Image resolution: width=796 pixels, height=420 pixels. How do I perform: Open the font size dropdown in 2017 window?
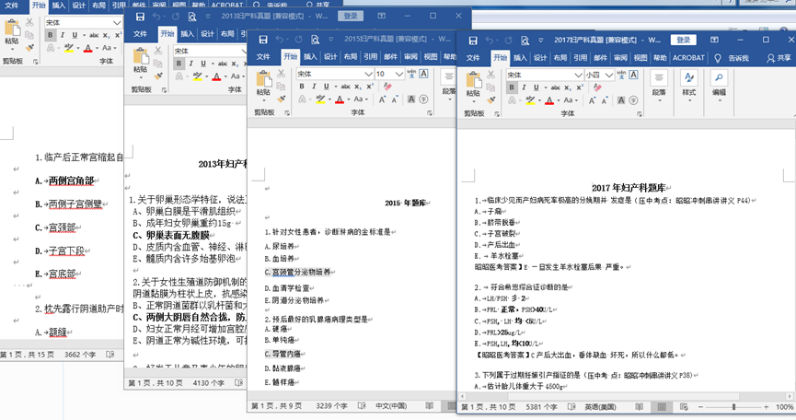pyautogui.click(x=608, y=74)
